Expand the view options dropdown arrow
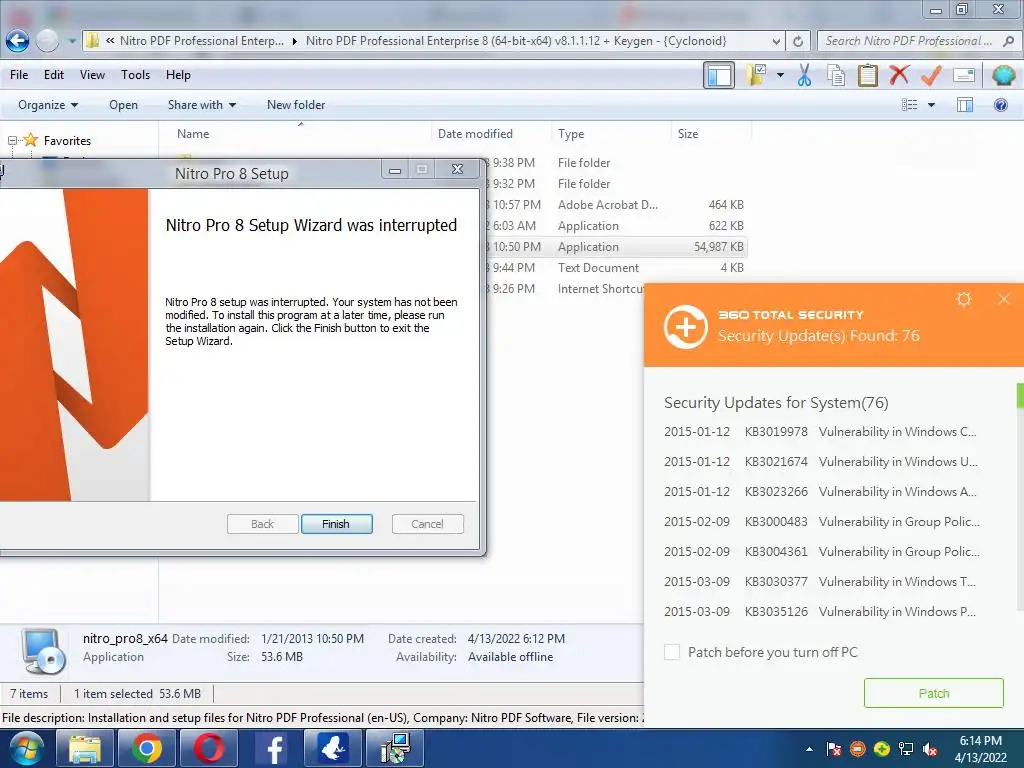The image size is (1024, 768). [931, 104]
